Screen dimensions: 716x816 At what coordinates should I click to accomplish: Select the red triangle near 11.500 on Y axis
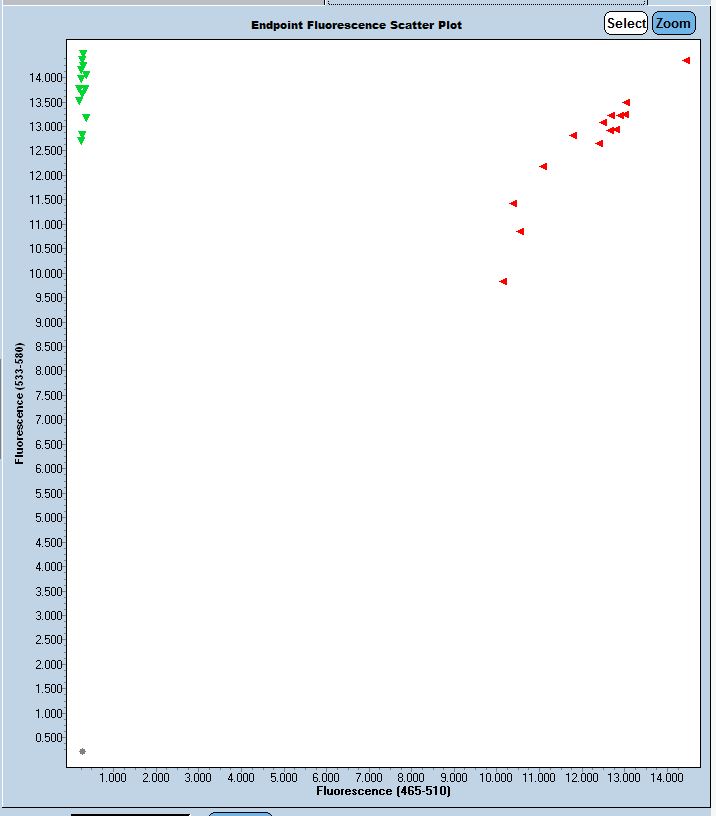[x=513, y=204]
